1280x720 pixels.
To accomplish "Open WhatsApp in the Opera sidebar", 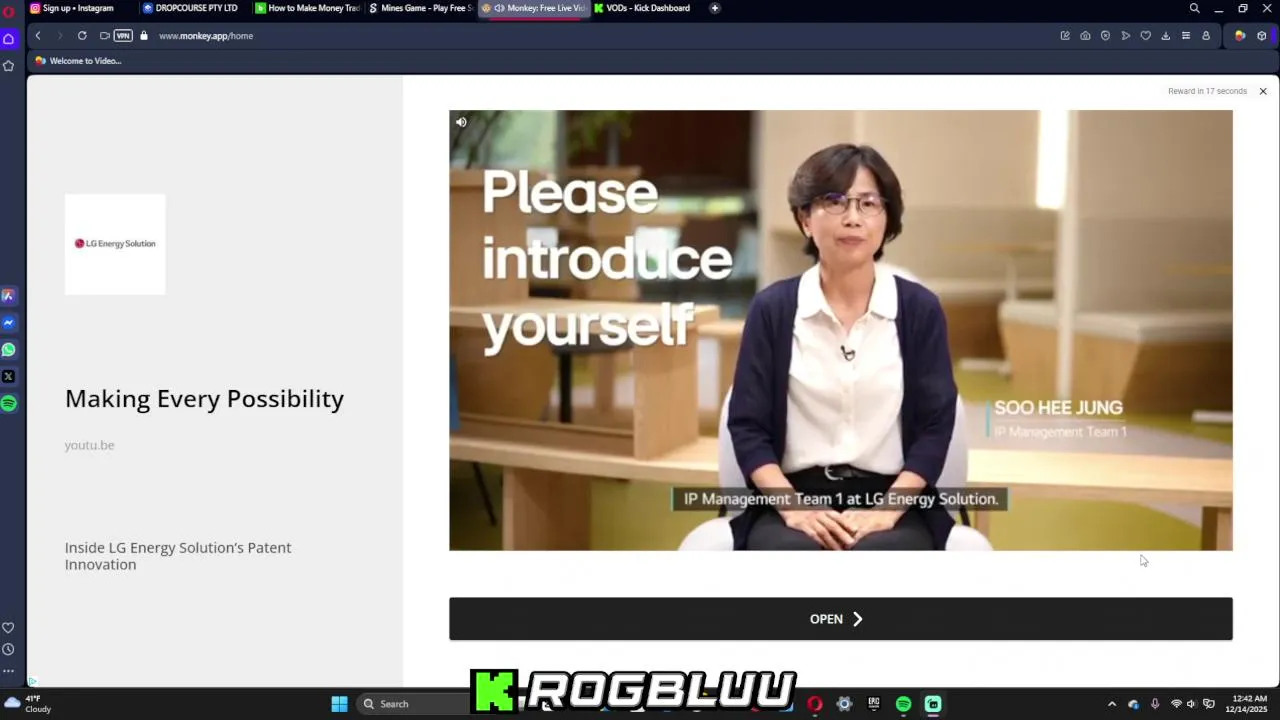I will tap(8, 350).
